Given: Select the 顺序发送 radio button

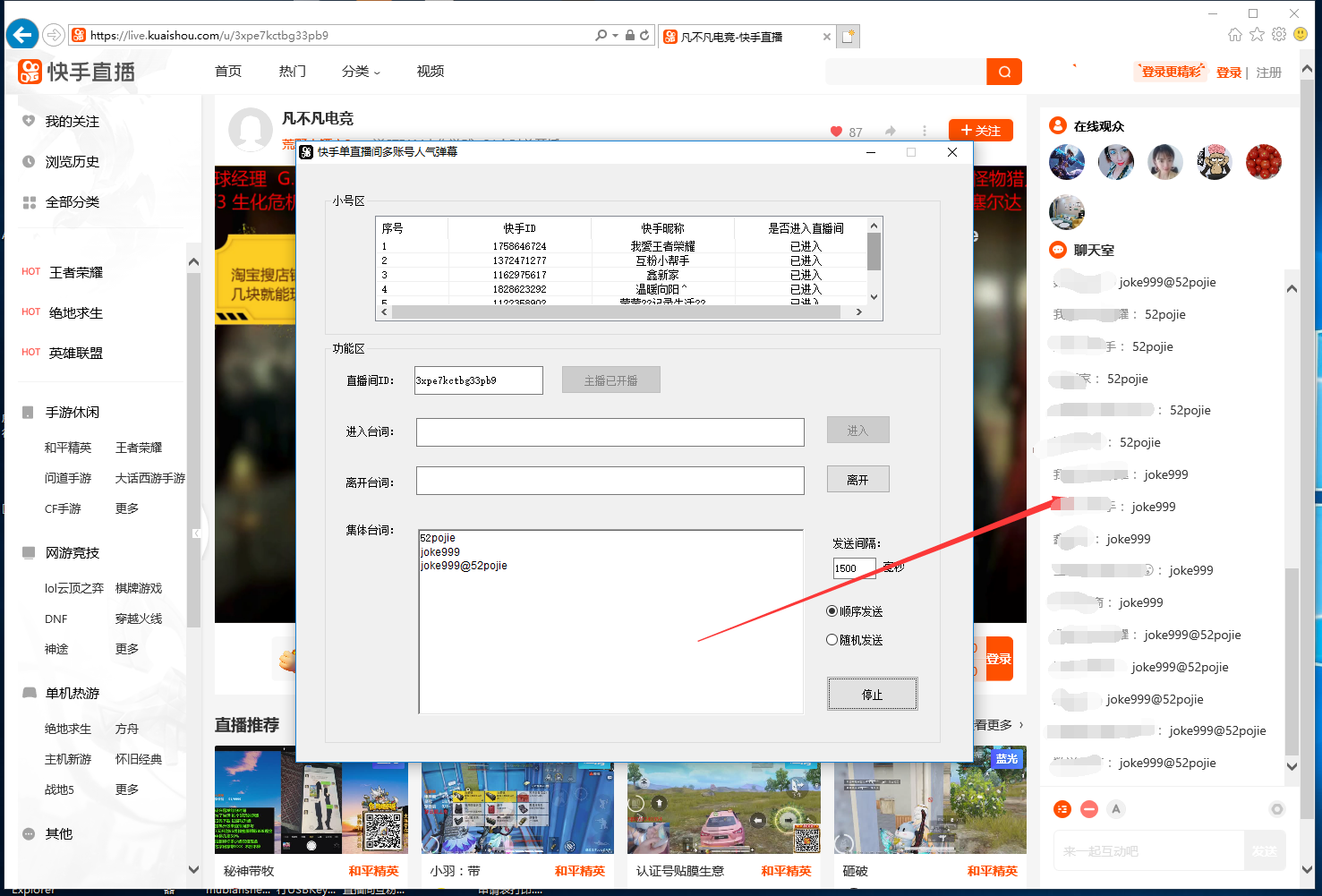Looking at the screenshot, I should click(832, 611).
